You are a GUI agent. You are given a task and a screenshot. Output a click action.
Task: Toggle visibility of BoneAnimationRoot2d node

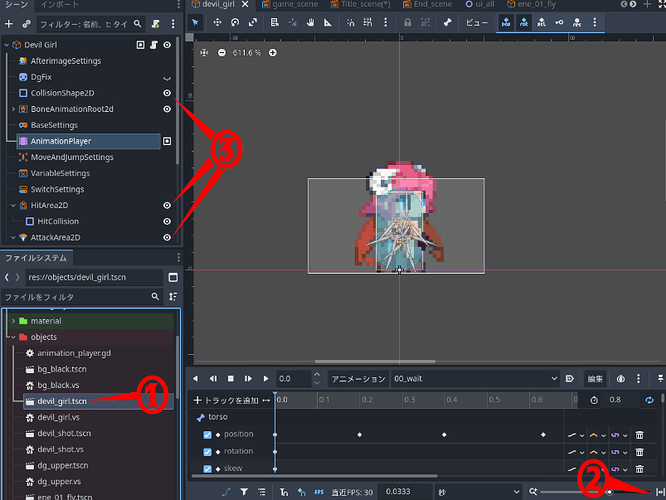167,109
